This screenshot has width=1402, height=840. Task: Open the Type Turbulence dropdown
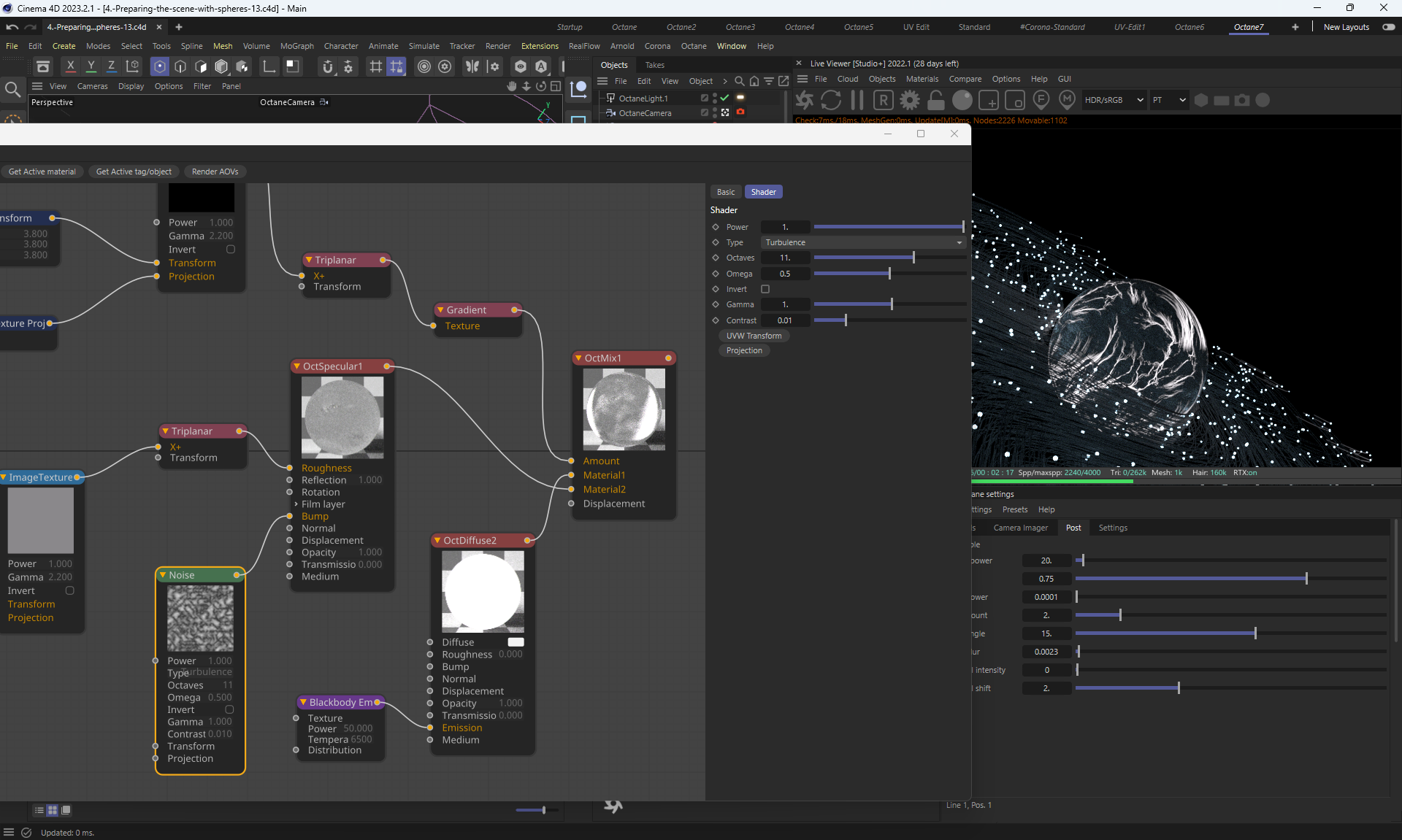(863, 242)
